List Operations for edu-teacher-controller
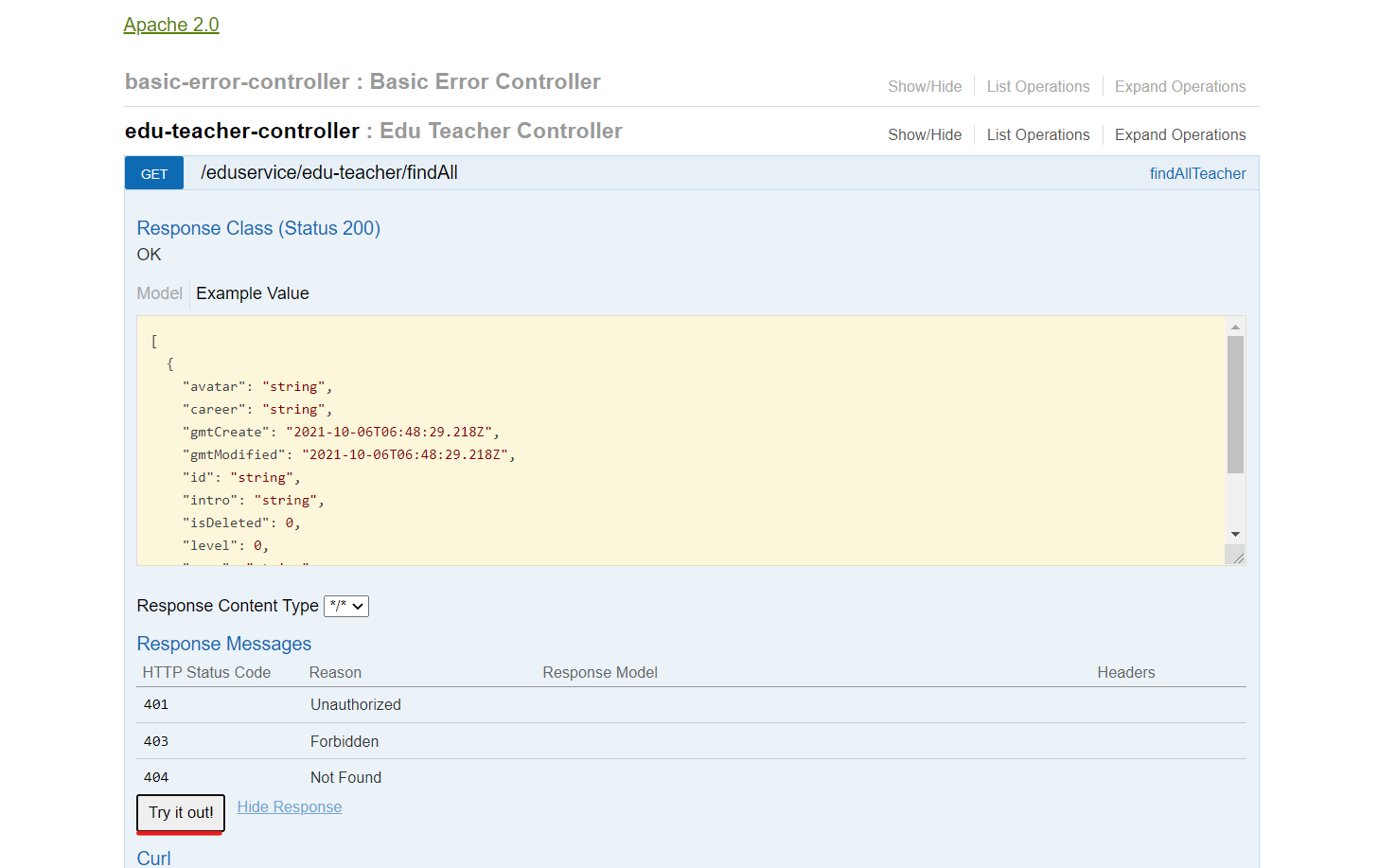Viewport: 1378px width, 868px height. 1038,134
